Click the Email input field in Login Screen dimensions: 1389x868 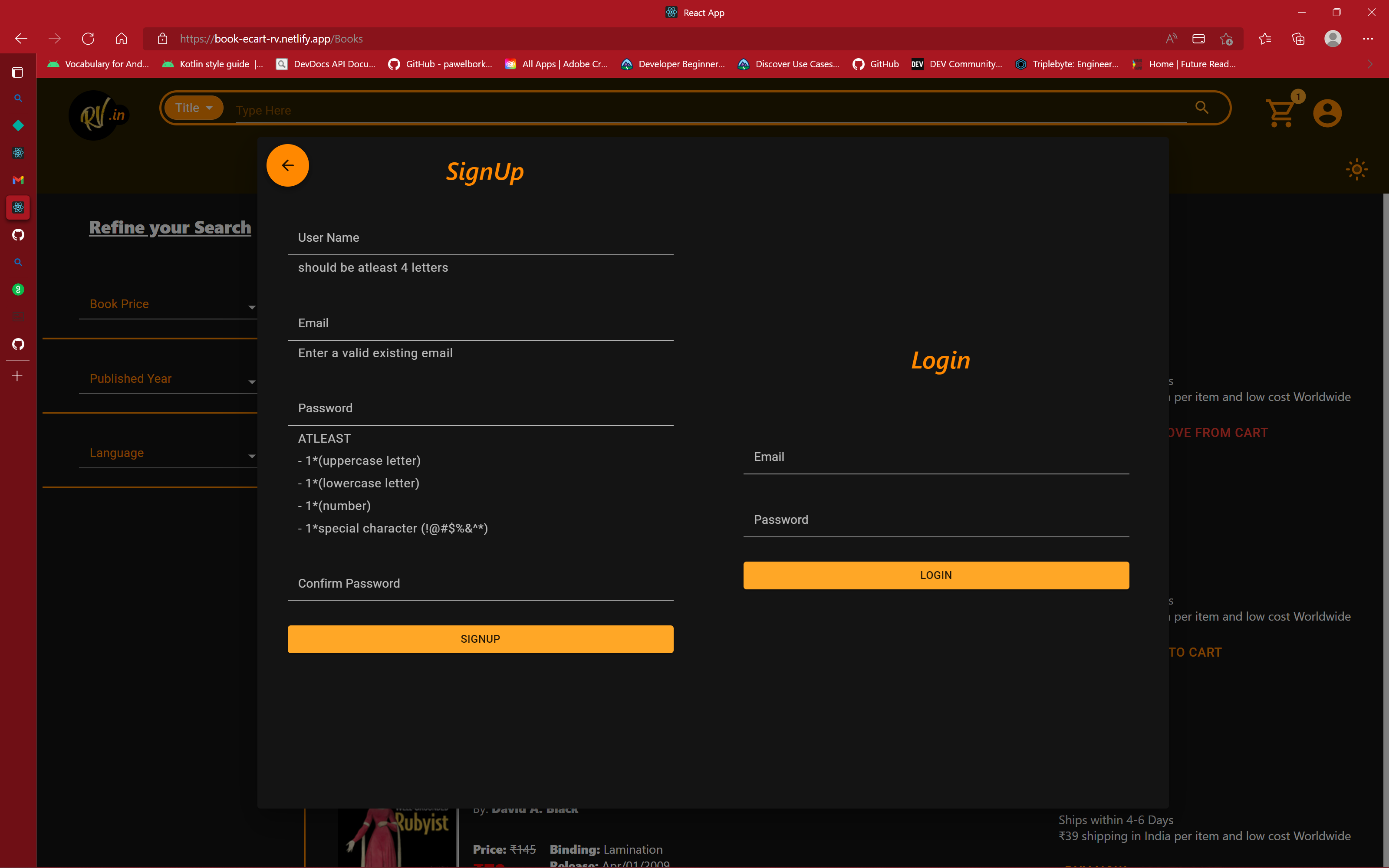click(935, 457)
